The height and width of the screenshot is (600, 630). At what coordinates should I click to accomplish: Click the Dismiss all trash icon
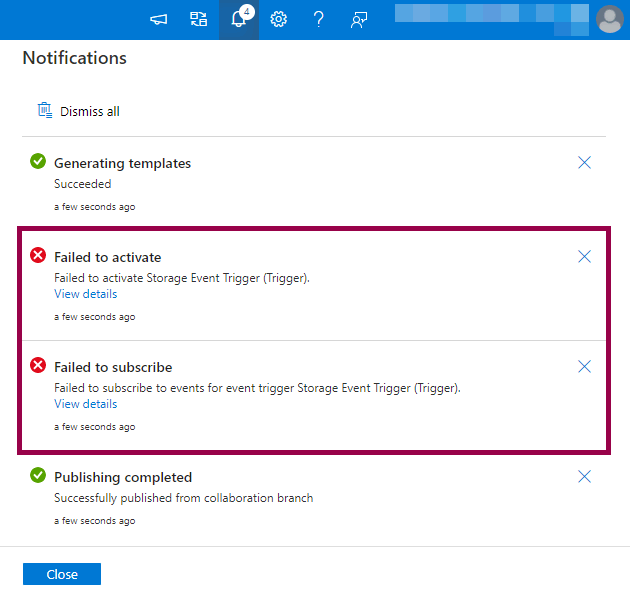tap(44, 111)
